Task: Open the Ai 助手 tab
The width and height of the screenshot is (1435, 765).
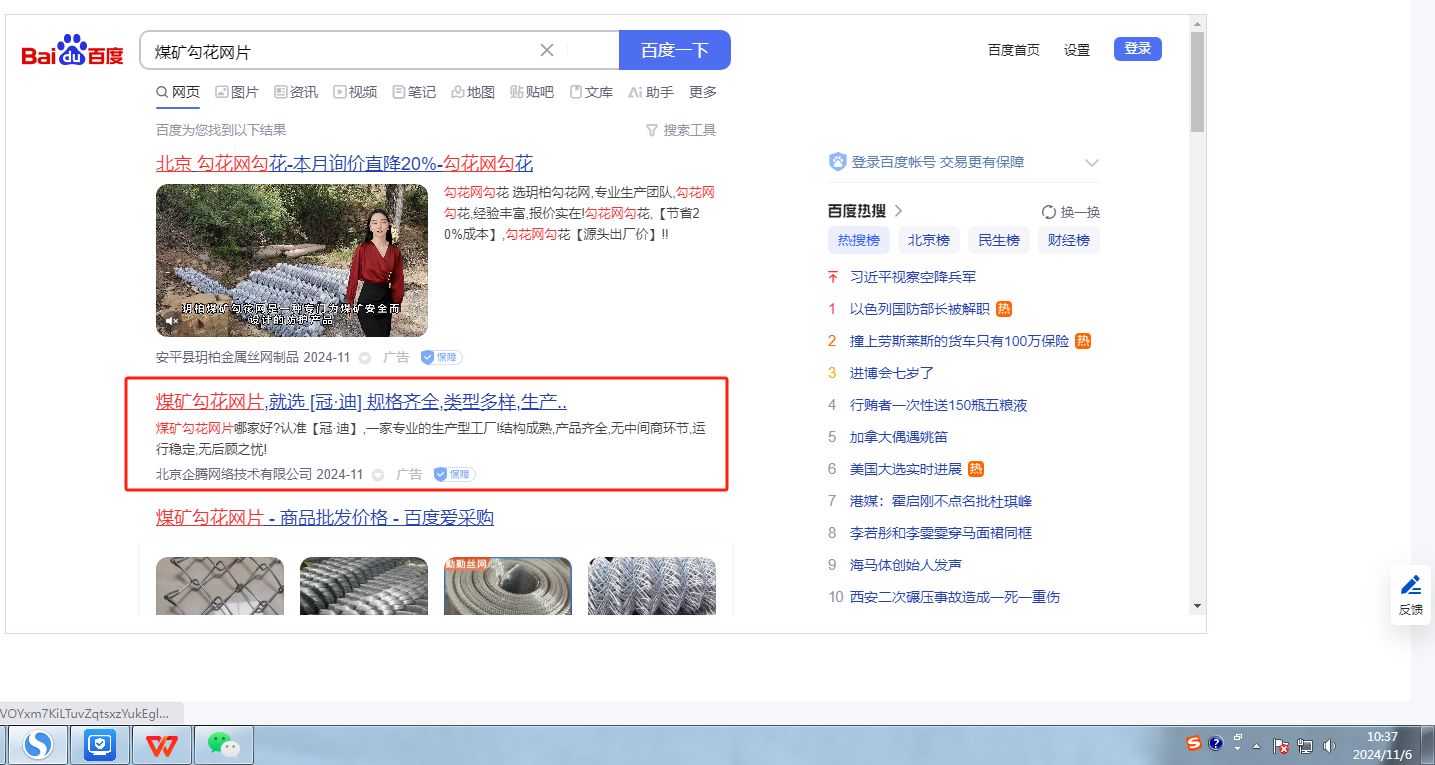Action: tap(651, 92)
